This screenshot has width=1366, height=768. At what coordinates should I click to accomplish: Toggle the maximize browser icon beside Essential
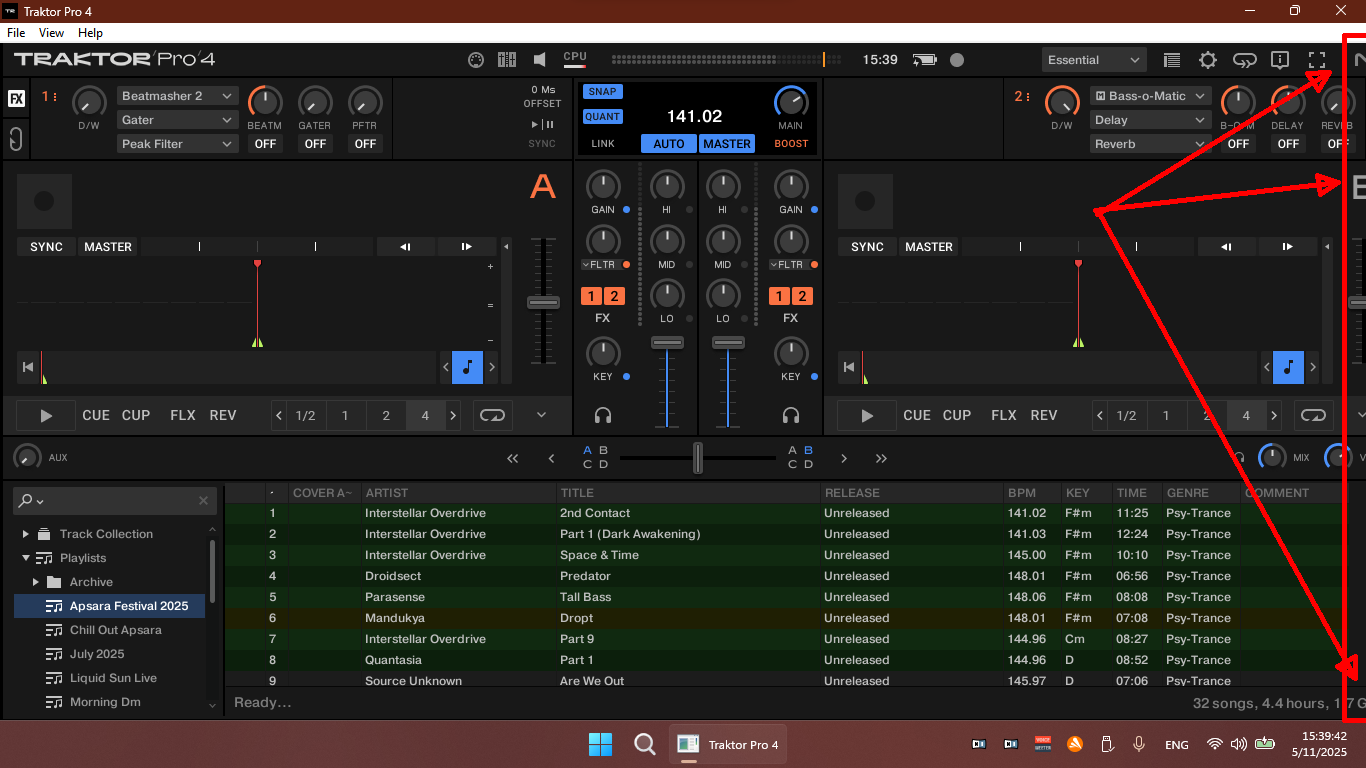coord(1172,60)
